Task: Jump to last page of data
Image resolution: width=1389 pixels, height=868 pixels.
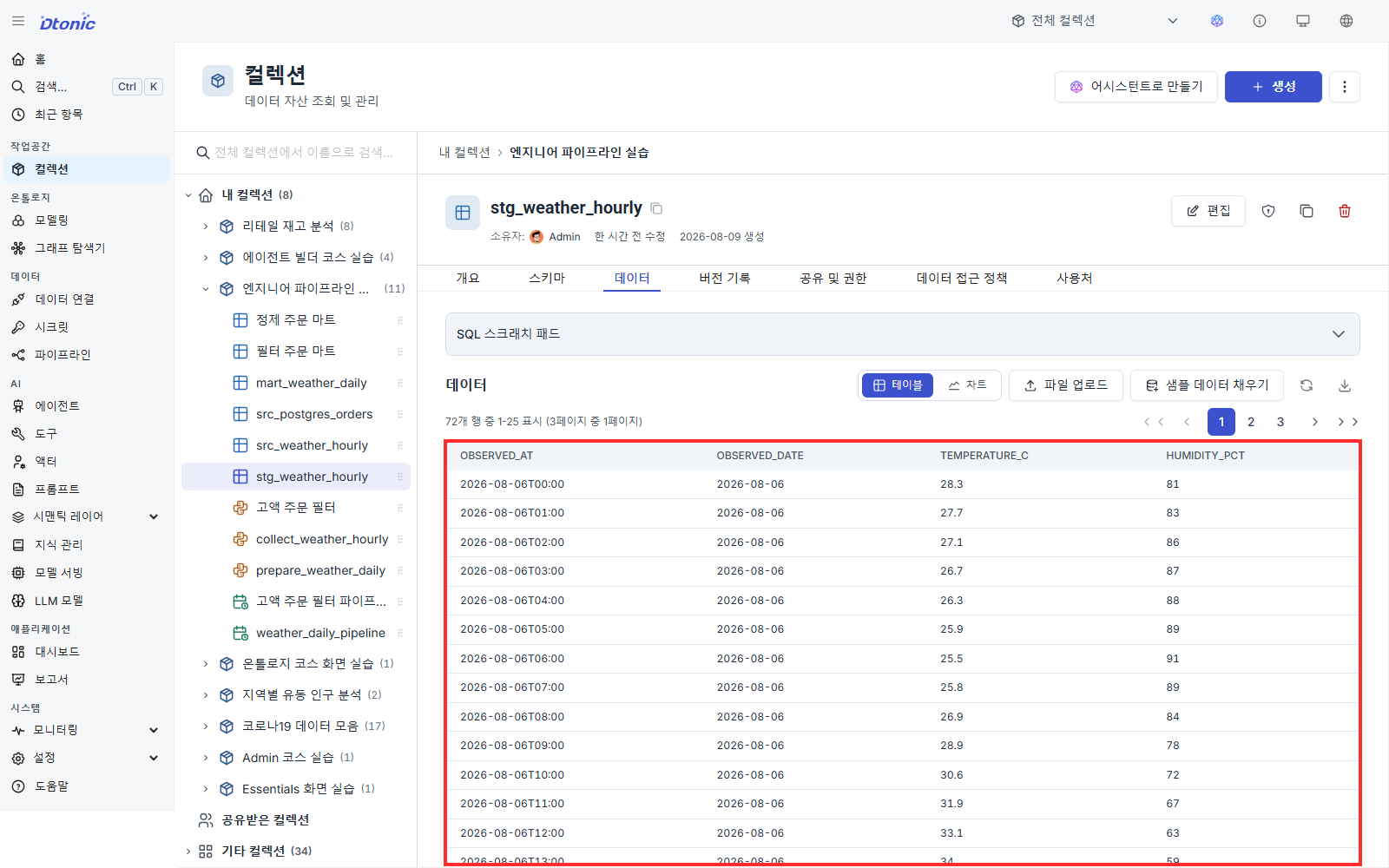Action: [1348, 422]
